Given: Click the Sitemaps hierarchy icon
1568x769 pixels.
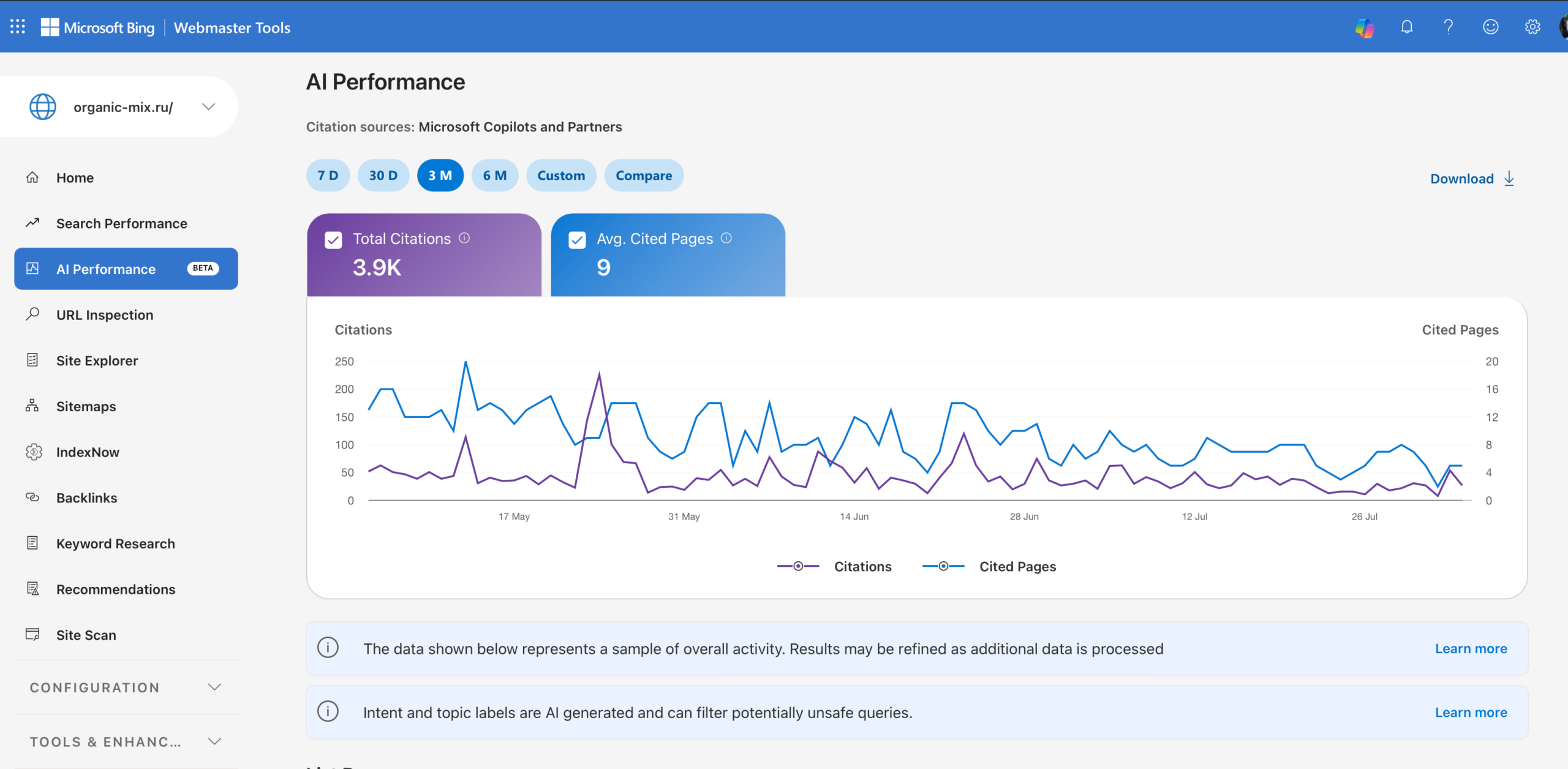Looking at the screenshot, I should tap(32, 406).
